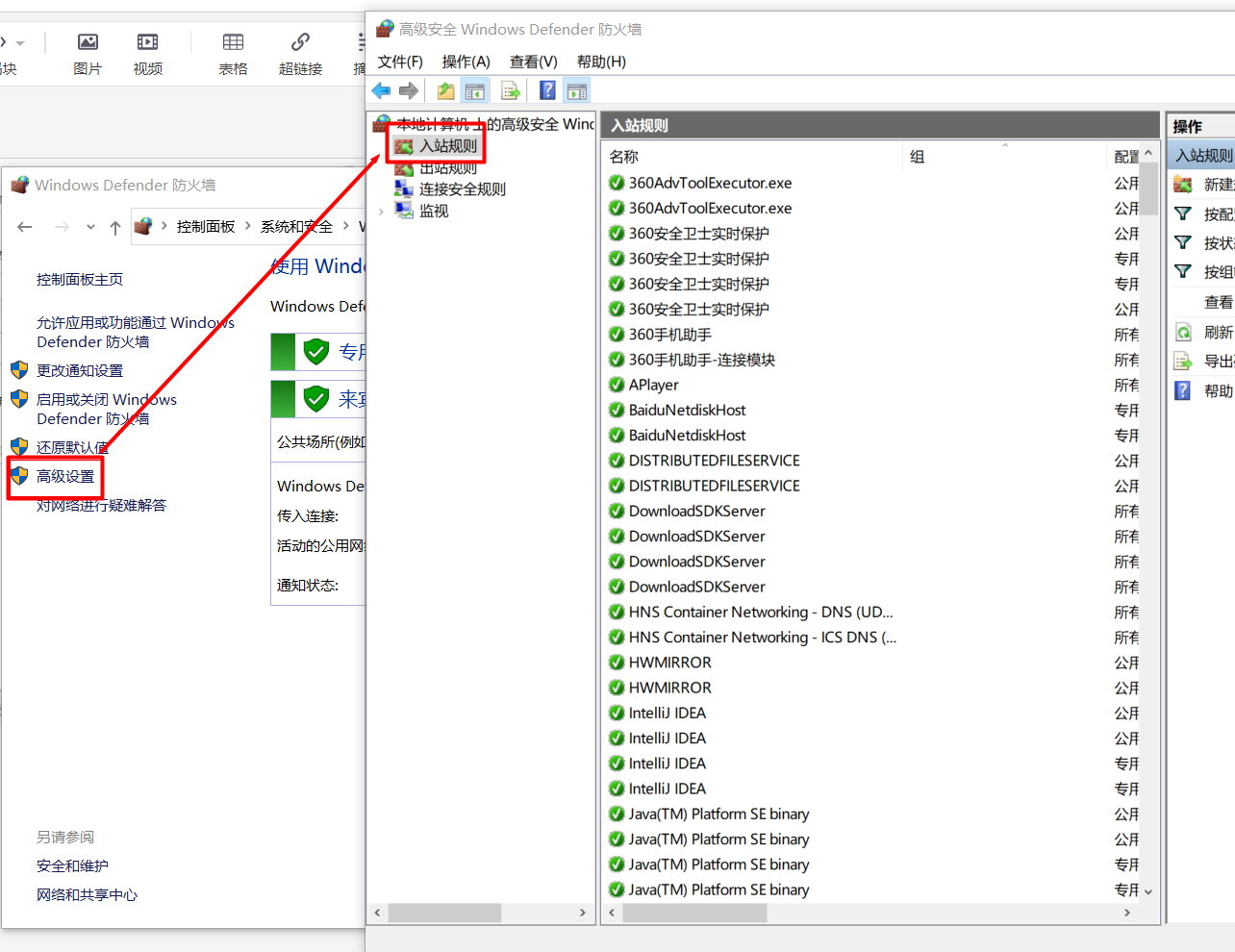Viewport: 1235px width, 952px height.
Task: Click the 高级设置 link in the left sidebar
Action: click(65, 477)
